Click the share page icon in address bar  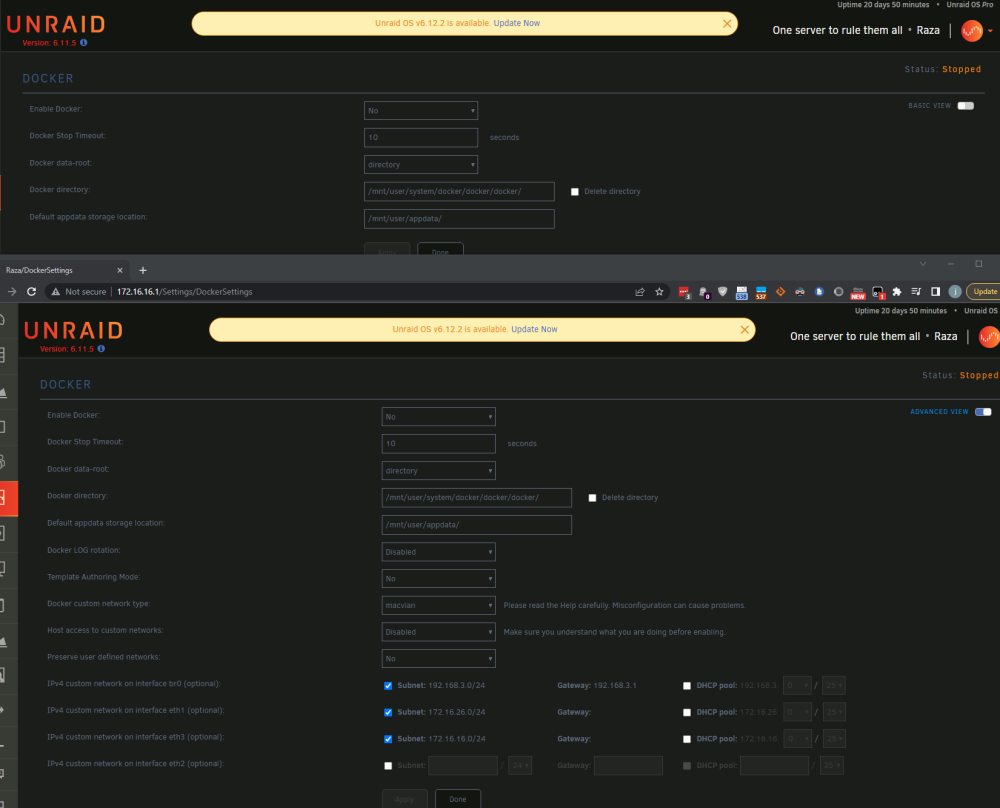(640, 291)
